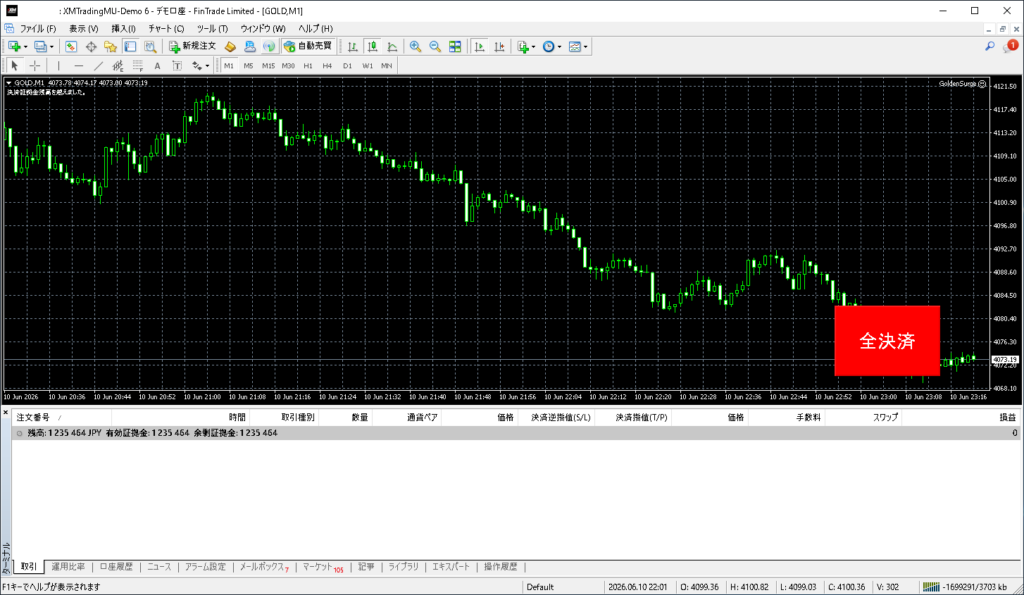Expand the indicators dropdown arrow
1024x595 pixels.
click(x=534, y=47)
